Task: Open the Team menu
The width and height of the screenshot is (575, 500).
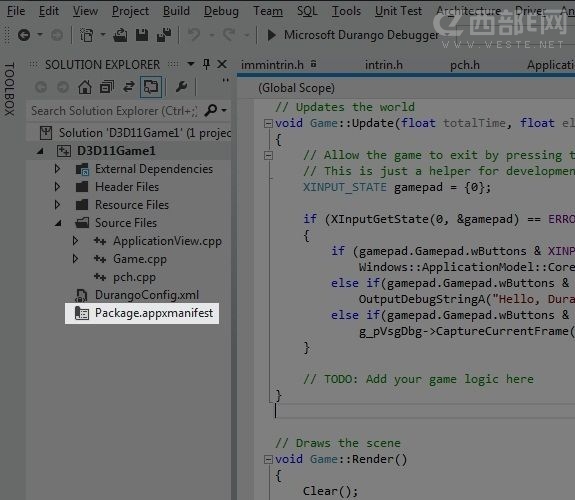Action: (x=268, y=11)
